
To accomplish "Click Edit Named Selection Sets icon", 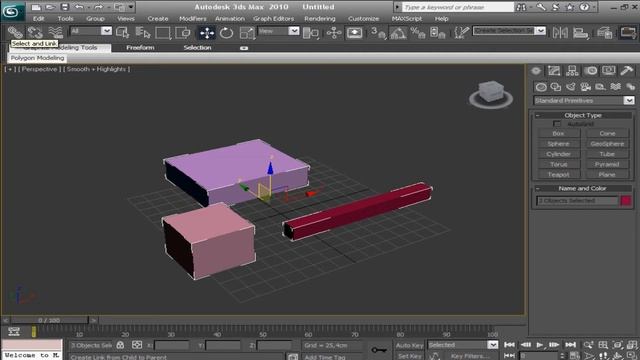I will pyautogui.click(x=461, y=33).
